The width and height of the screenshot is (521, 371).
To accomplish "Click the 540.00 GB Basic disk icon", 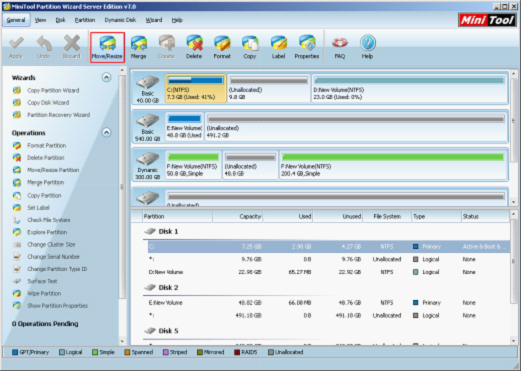I will pos(147,120).
